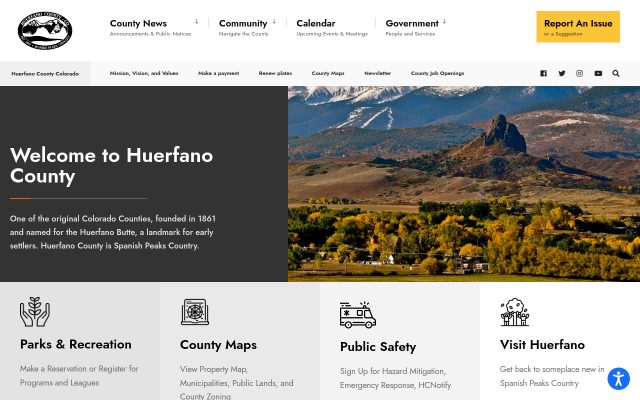
Task: Click 'People and Services' subtitle
Action: 410,34
